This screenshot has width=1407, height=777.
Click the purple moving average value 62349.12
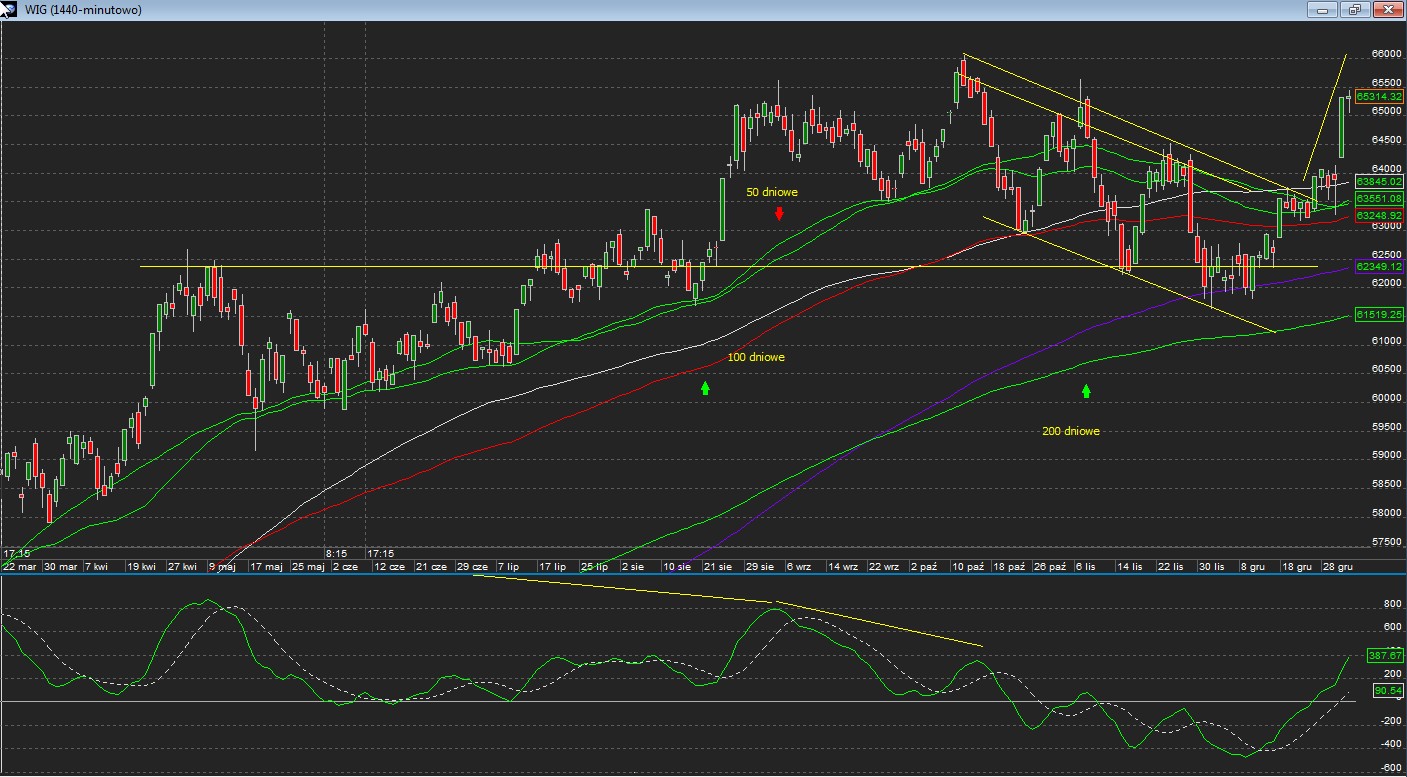[1379, 267]
